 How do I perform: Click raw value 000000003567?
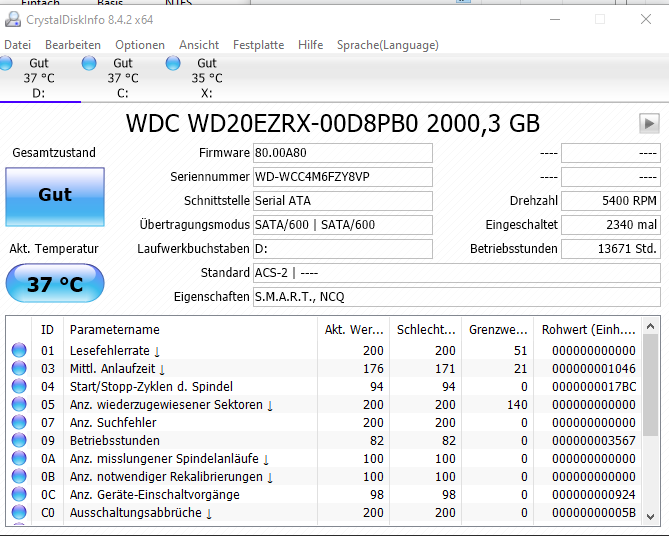[x=593, y=440]
